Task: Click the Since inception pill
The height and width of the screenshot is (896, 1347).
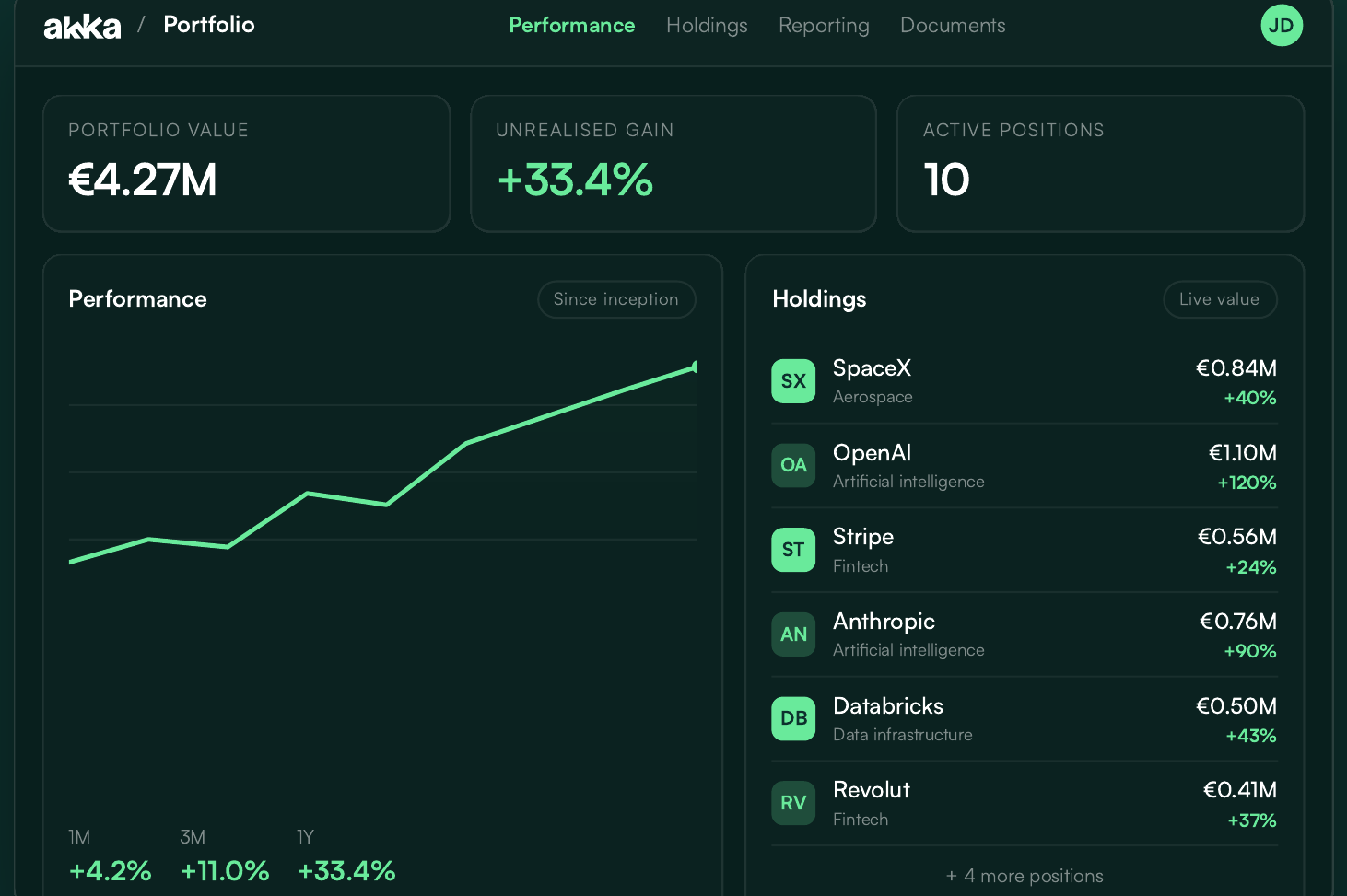Action: 616,299
